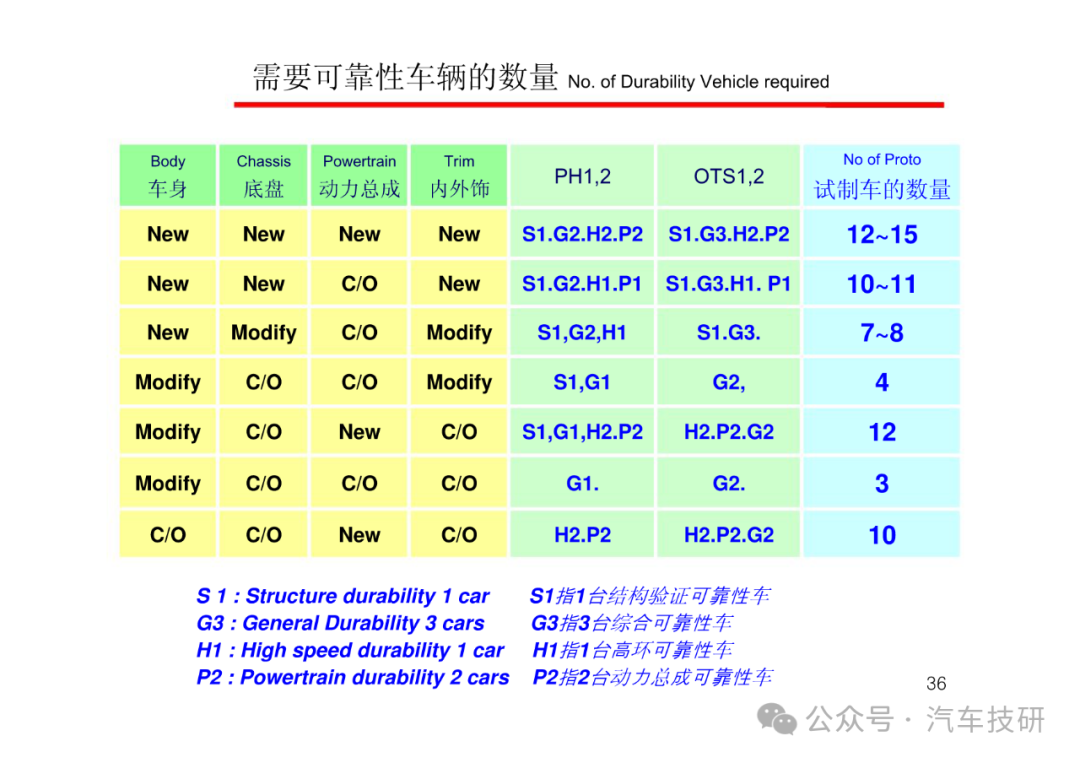Click 'H2.P2.G2' in the 12-proto row
Screen dimensions: 1080x763
pos(729,432)
